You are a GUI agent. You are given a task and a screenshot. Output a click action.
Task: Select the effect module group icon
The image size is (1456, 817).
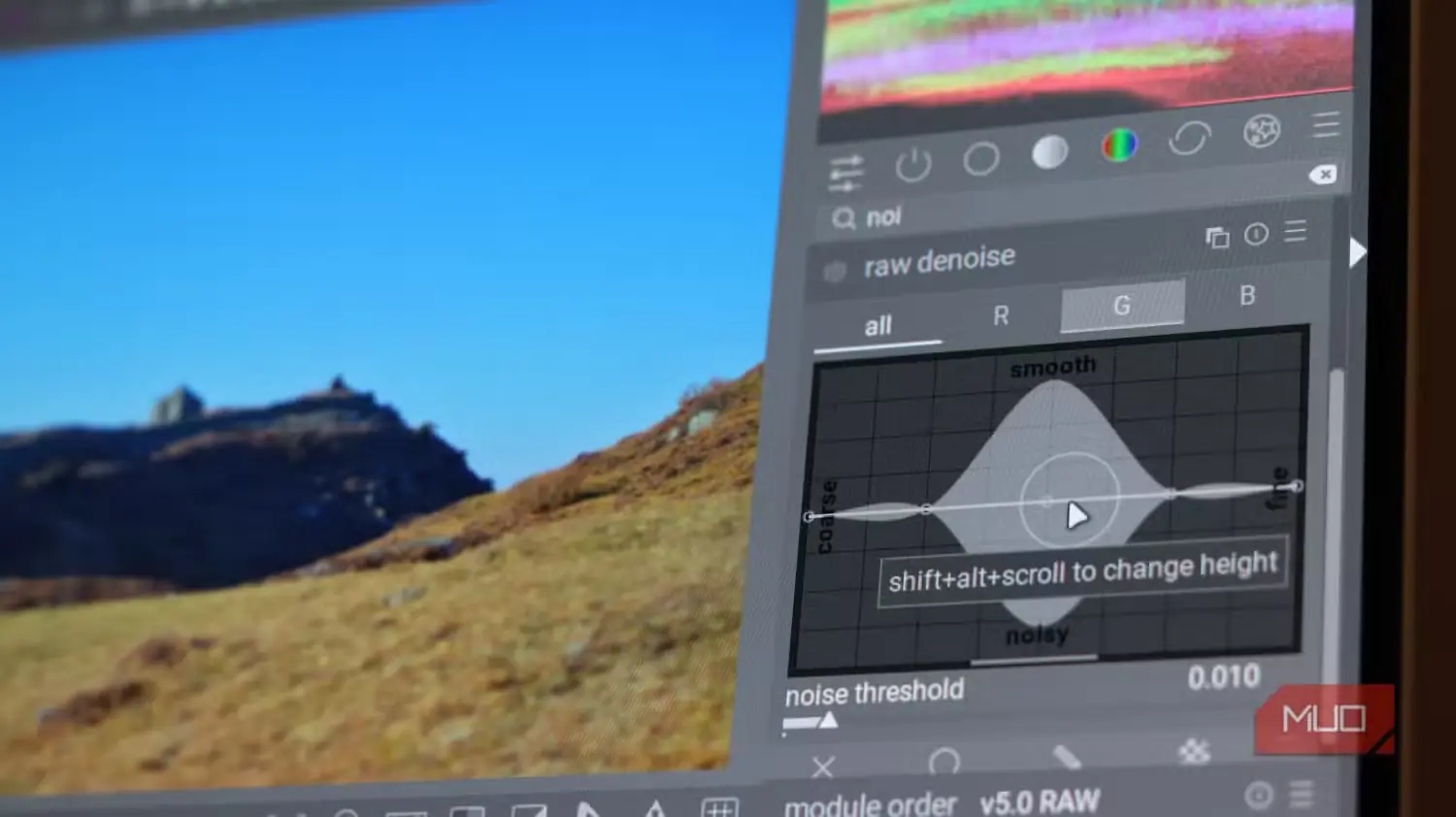(1261, 131)
